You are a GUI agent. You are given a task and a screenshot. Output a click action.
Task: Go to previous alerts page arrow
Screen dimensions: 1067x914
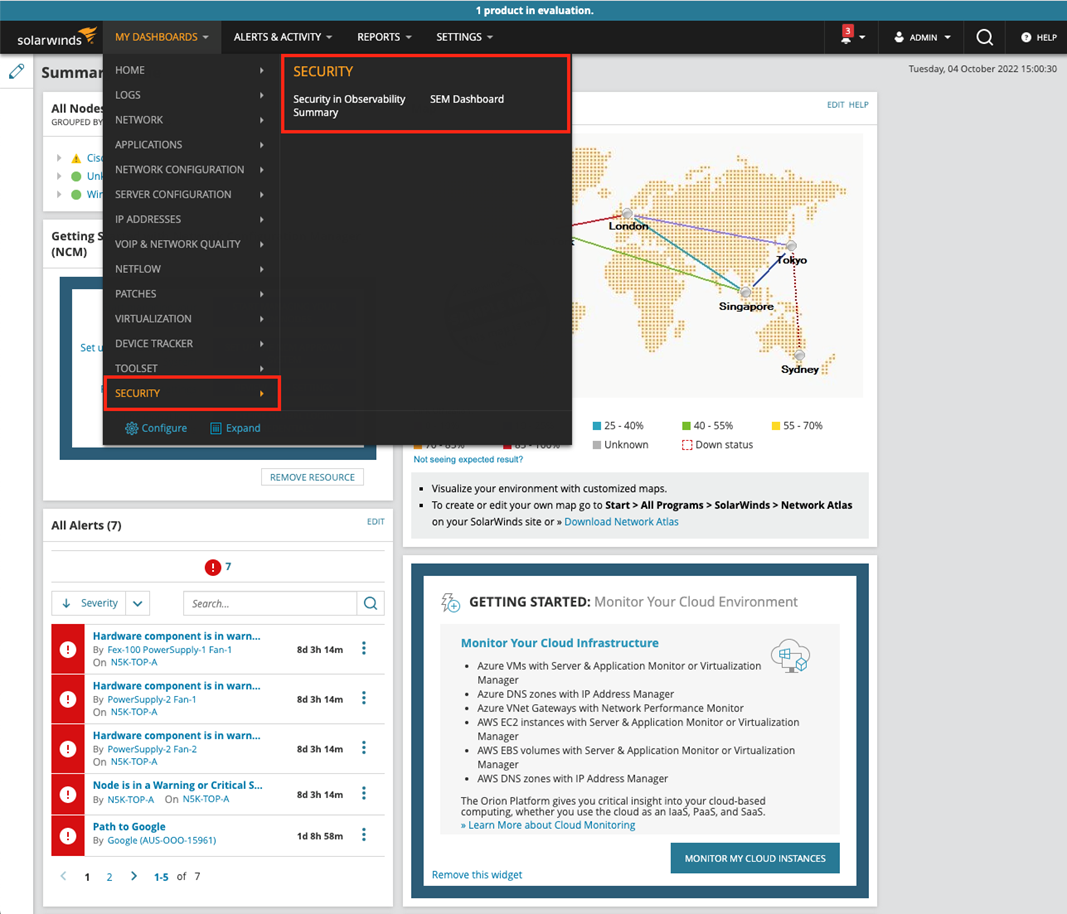[63, 876]
